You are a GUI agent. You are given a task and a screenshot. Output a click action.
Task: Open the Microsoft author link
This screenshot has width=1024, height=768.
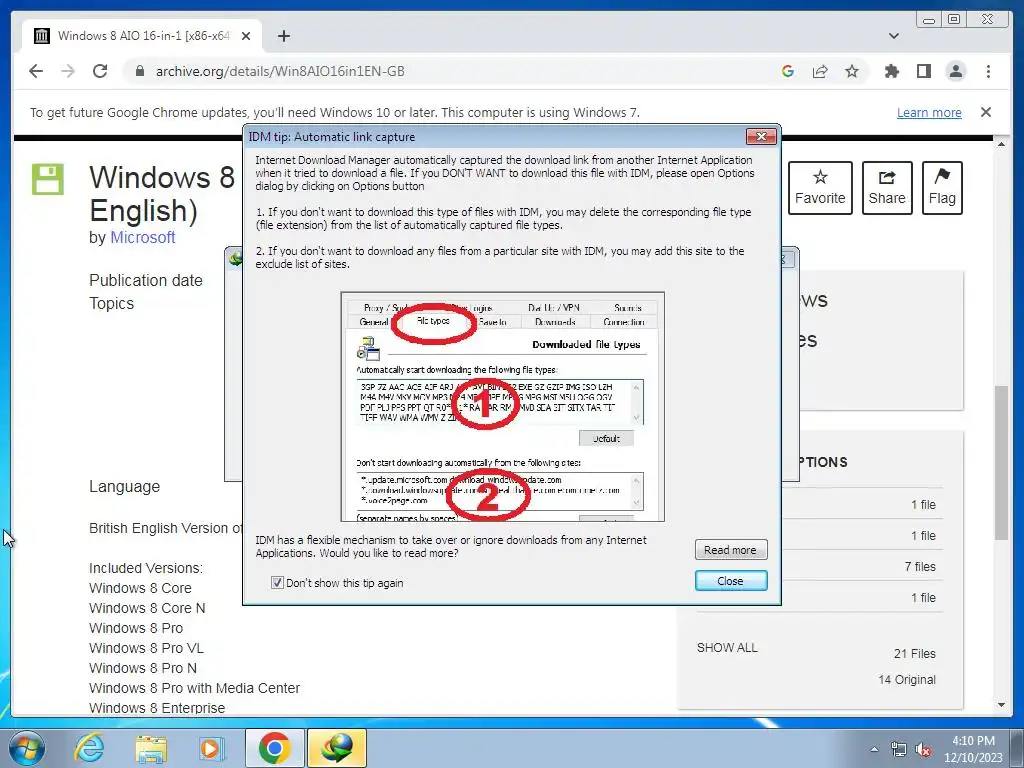142,237
